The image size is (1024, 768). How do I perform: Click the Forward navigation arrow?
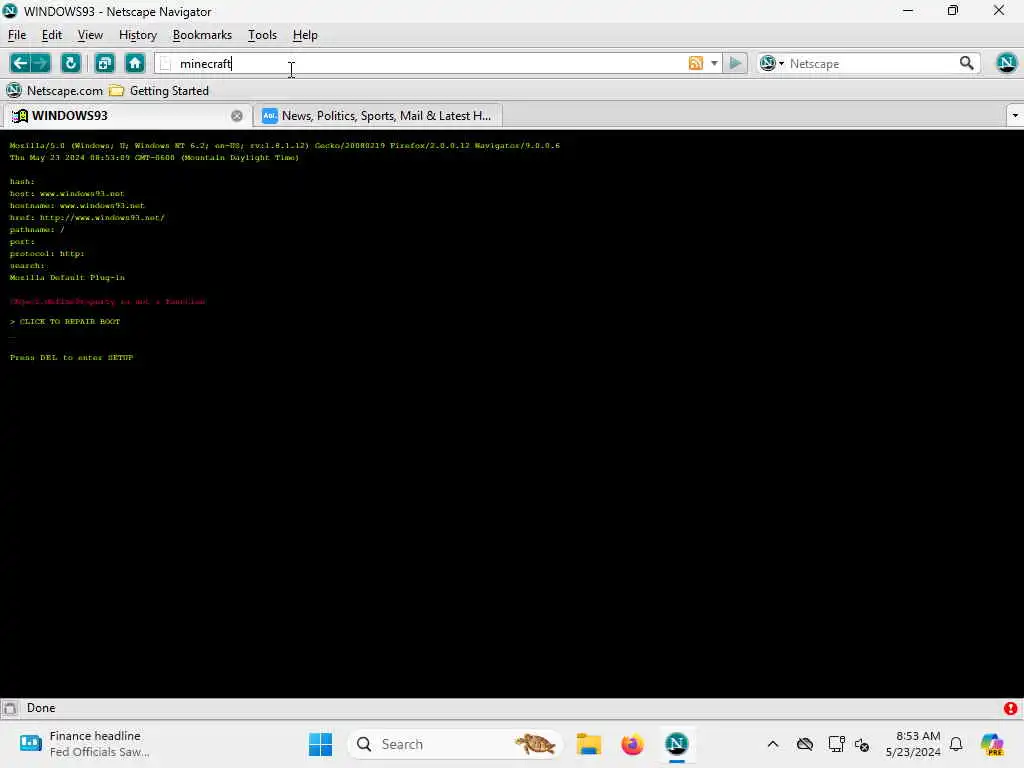tap(40, 63)
